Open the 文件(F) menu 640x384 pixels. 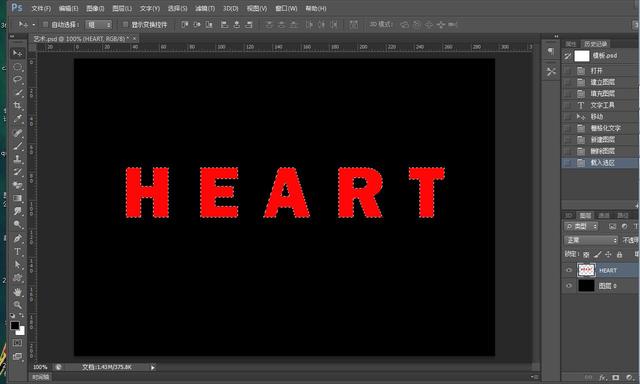41,8
